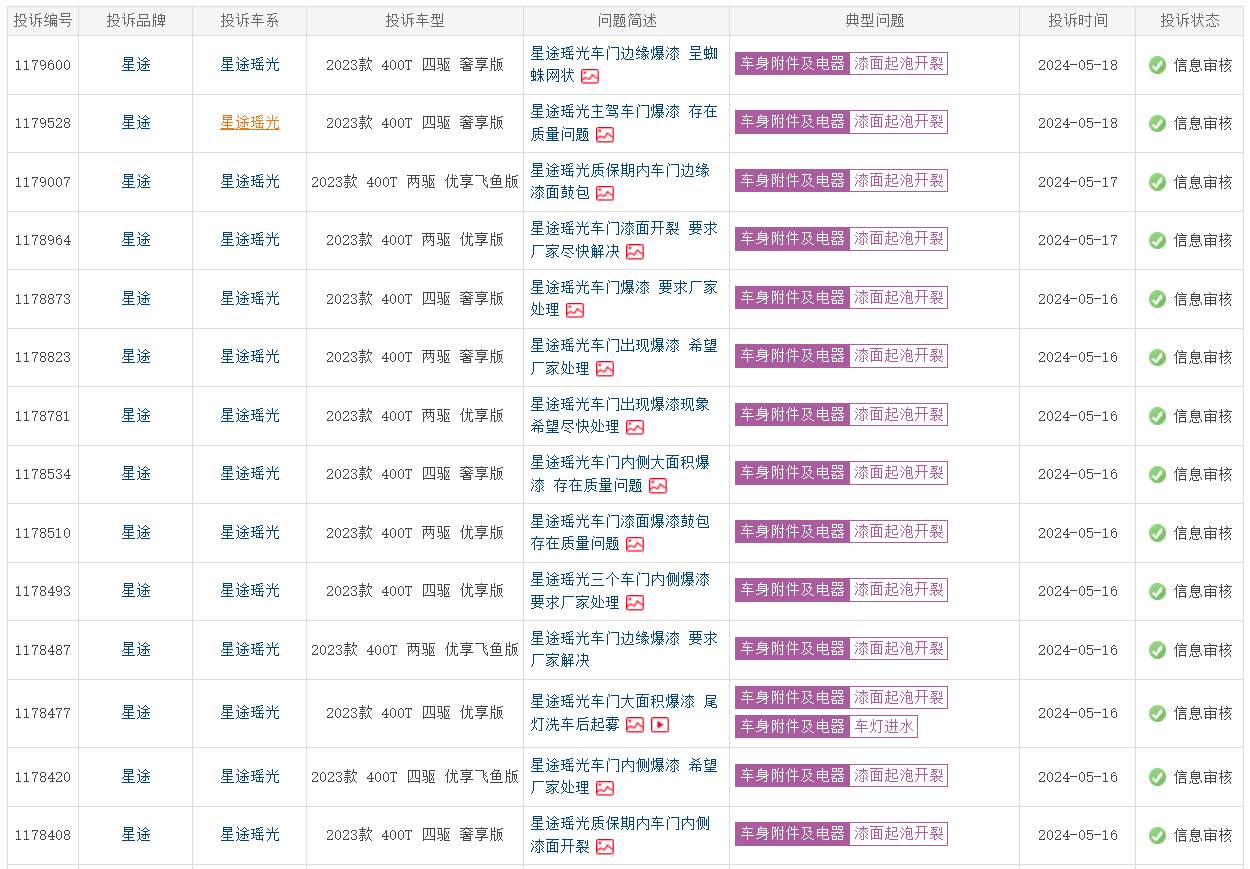The height and width of the screenshot is (869, 1250).
Task: Click 漆面起泡开裂 tag in complaint 1179528 row
Action: pos(898,122)
